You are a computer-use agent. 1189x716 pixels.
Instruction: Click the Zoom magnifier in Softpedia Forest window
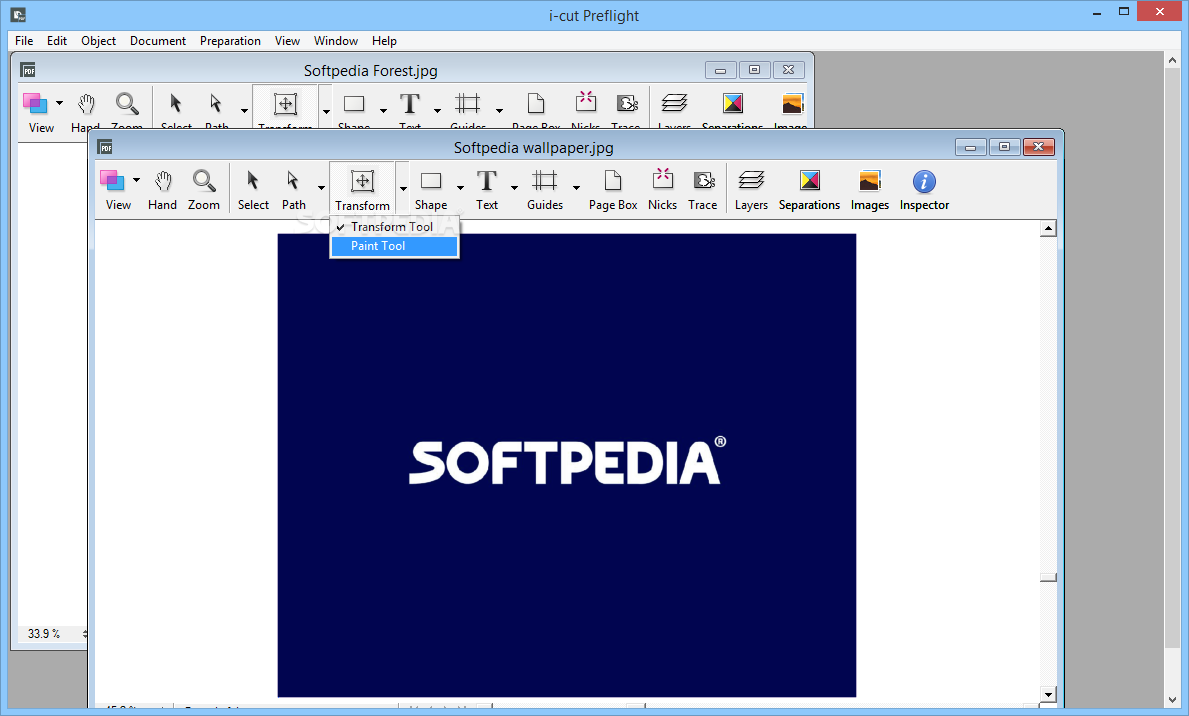(127, 104)
